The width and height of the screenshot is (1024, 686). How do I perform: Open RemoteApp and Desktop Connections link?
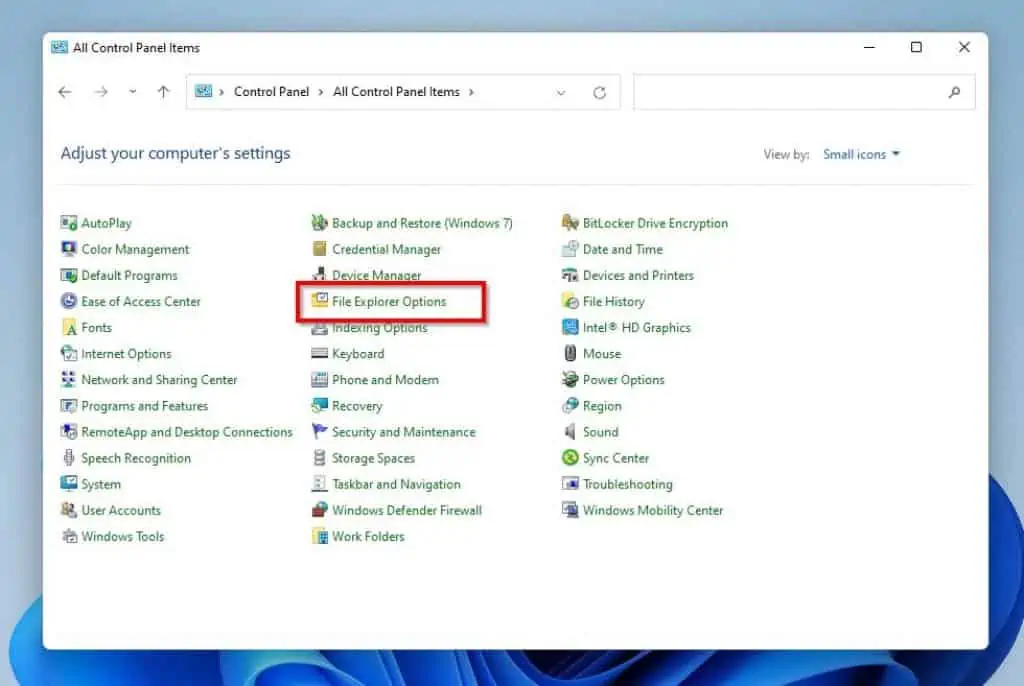[187, 433]
